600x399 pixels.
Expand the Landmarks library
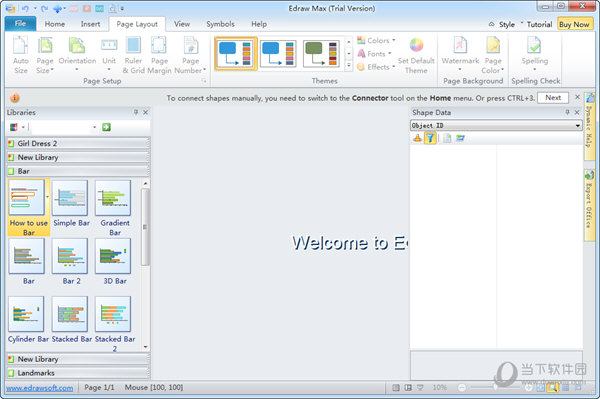[x=78, y=373]
